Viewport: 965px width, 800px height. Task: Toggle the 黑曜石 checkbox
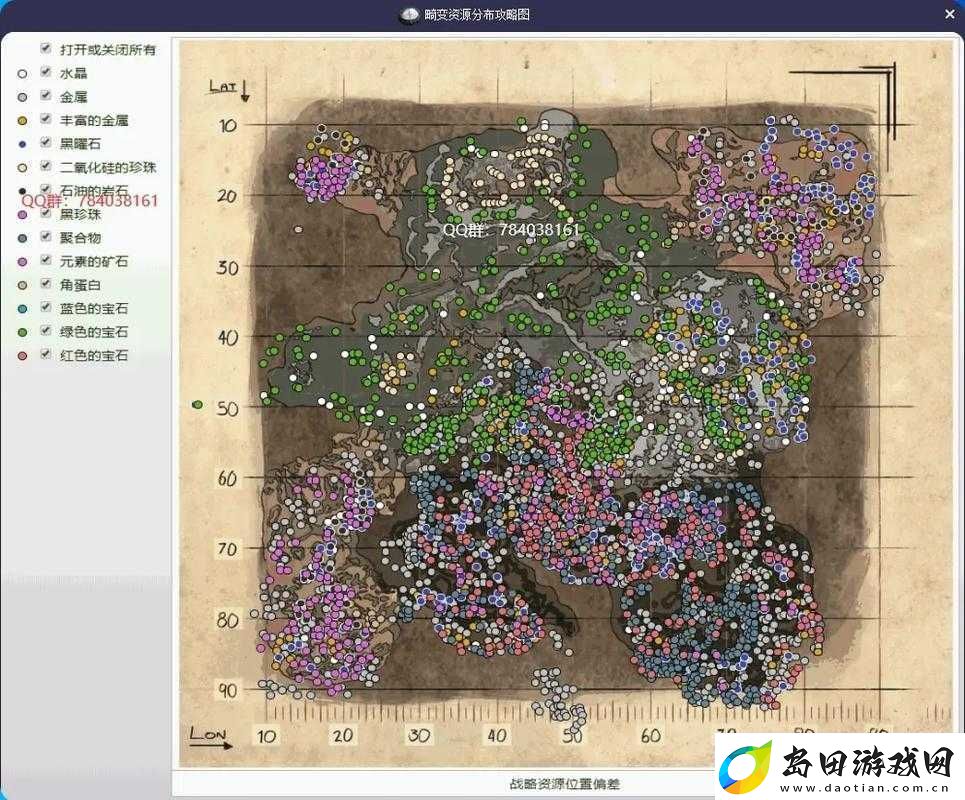[x=46, y=142]
